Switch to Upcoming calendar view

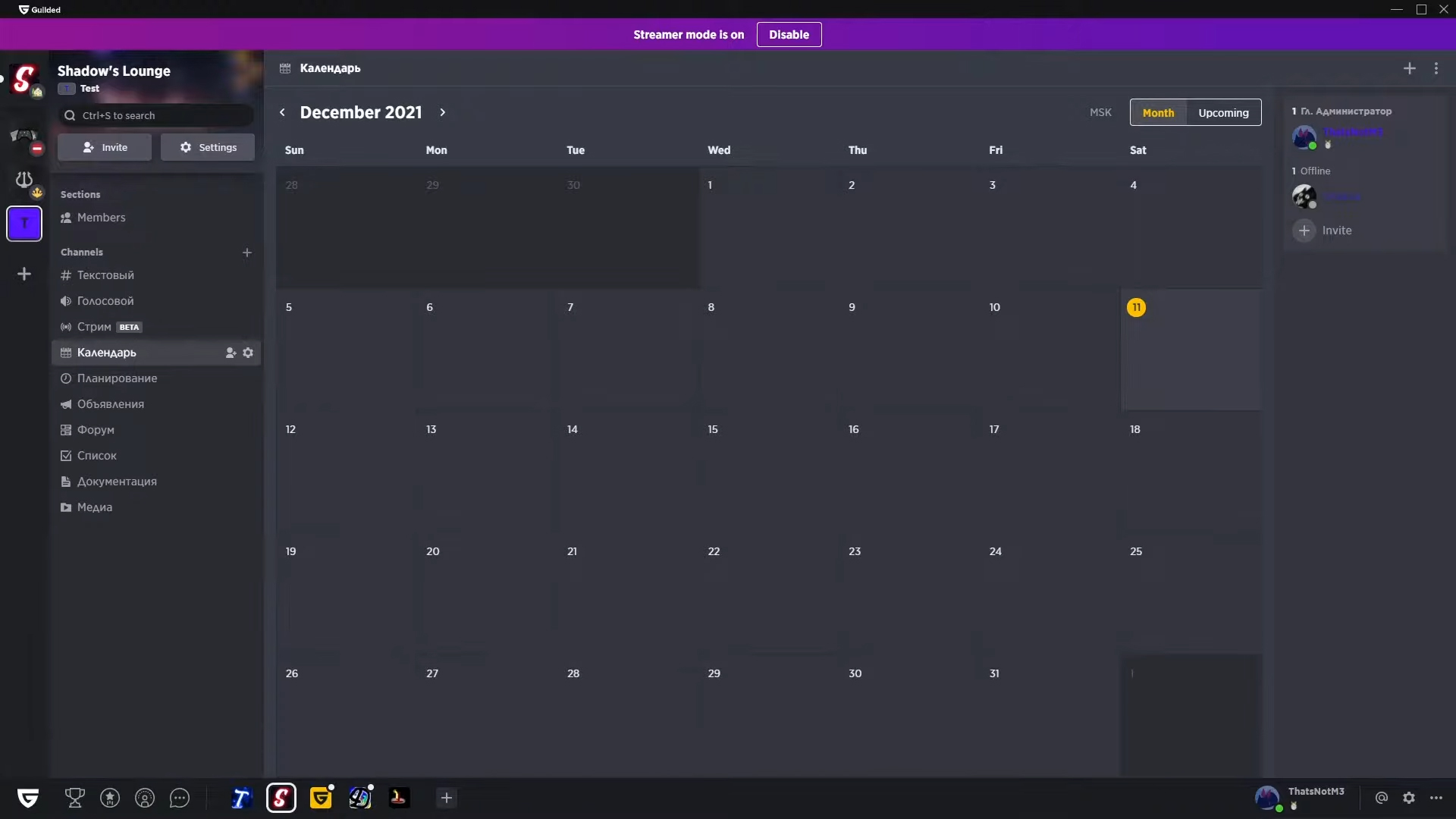pyautogui.click(x=1223, y=112)
